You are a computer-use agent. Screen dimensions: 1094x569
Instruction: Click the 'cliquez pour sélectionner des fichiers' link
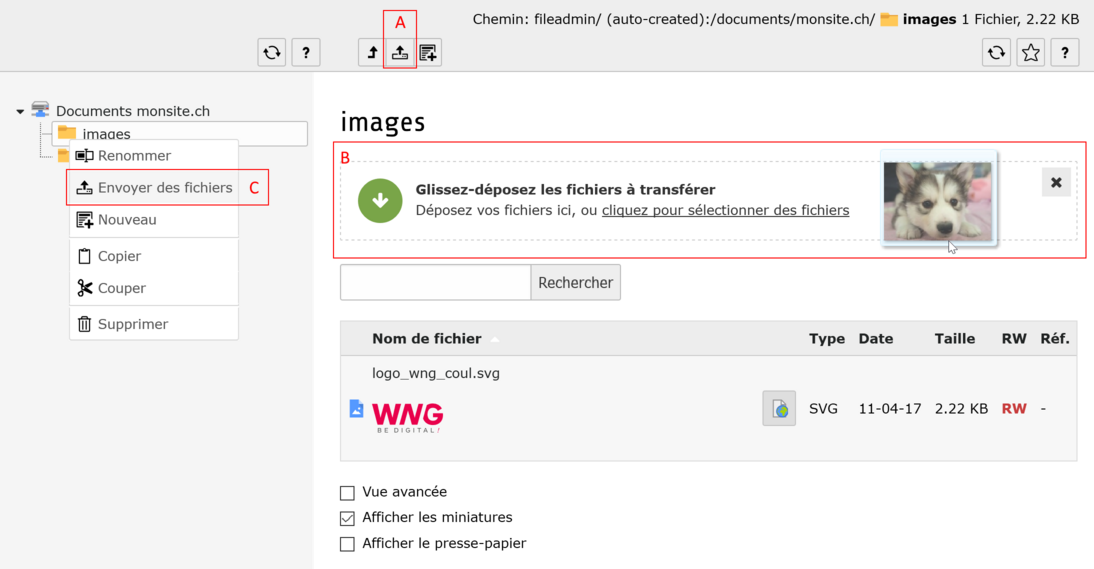pyautogui.click(x=725, y=211)
